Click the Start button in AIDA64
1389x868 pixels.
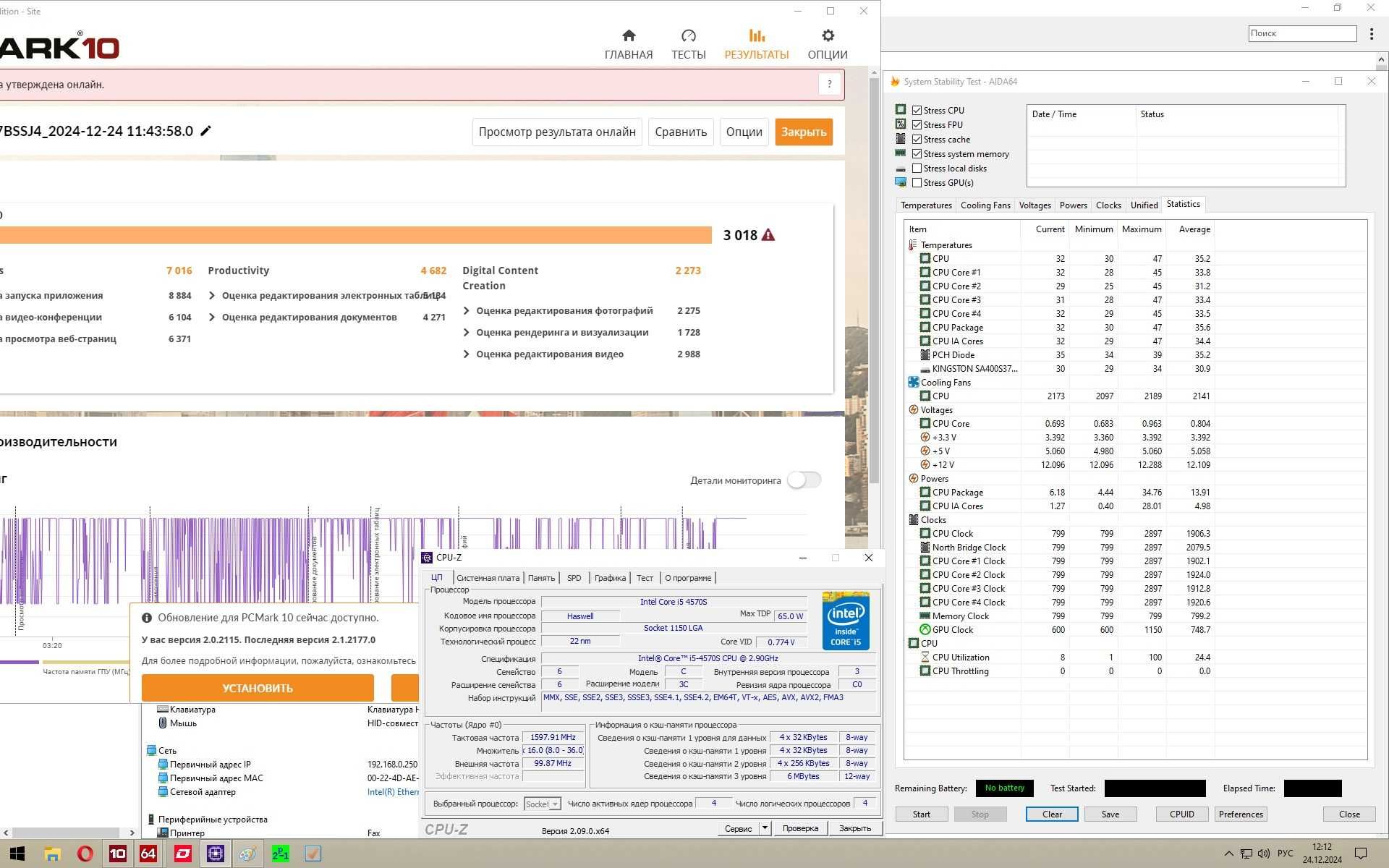click(x=922, y=814)
